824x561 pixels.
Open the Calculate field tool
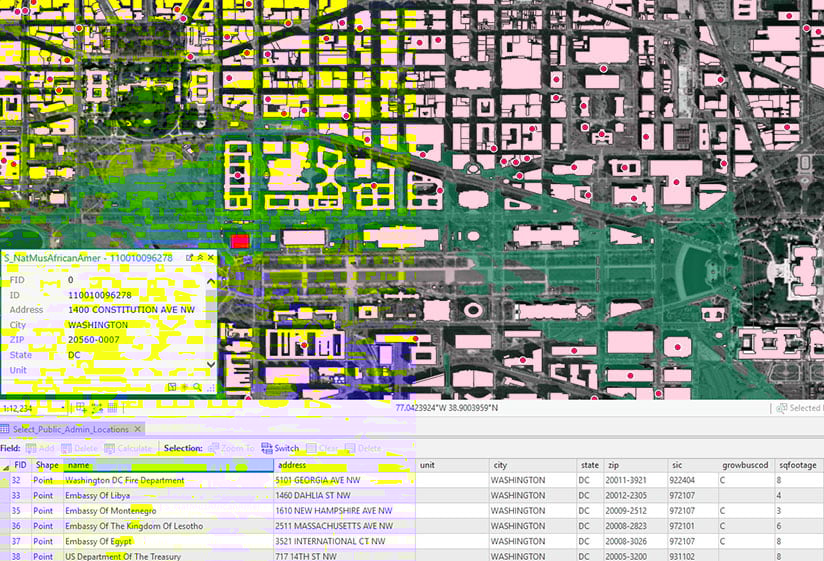click(x=128, y=448)
